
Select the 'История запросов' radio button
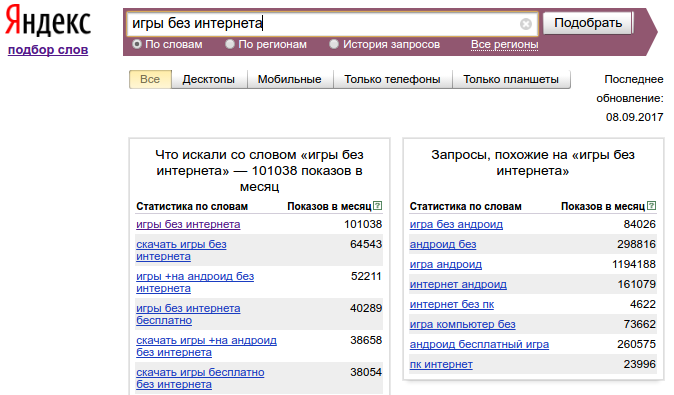pos(334,44)
